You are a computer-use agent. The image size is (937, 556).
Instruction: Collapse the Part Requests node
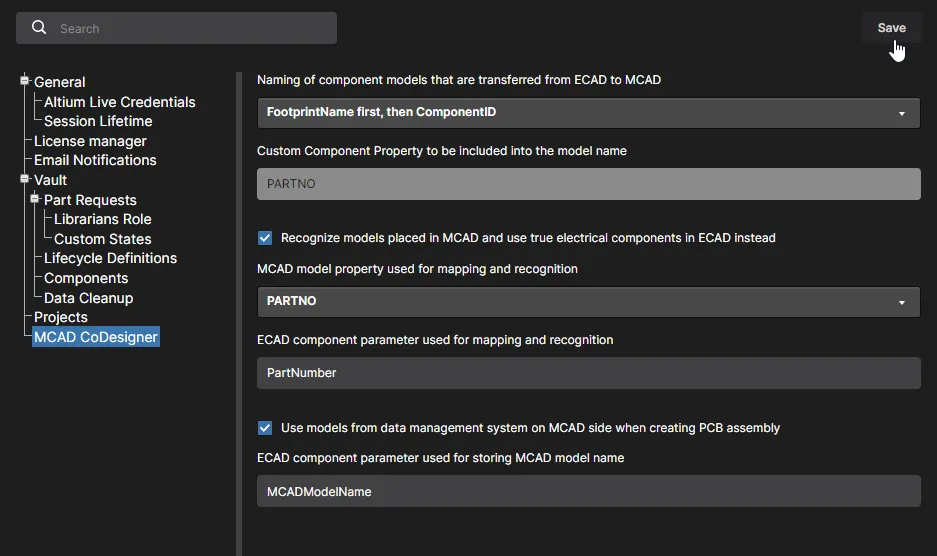click(35, 198)
